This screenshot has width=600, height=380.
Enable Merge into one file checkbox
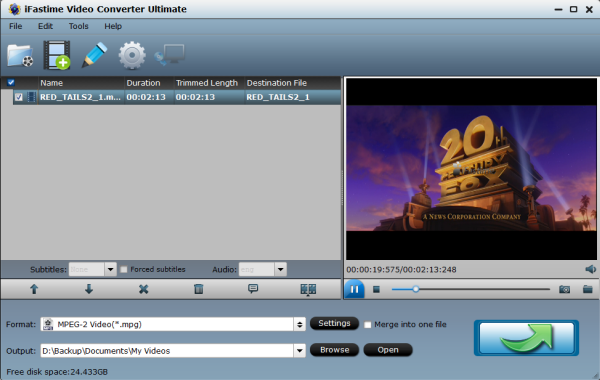[368, 325]
